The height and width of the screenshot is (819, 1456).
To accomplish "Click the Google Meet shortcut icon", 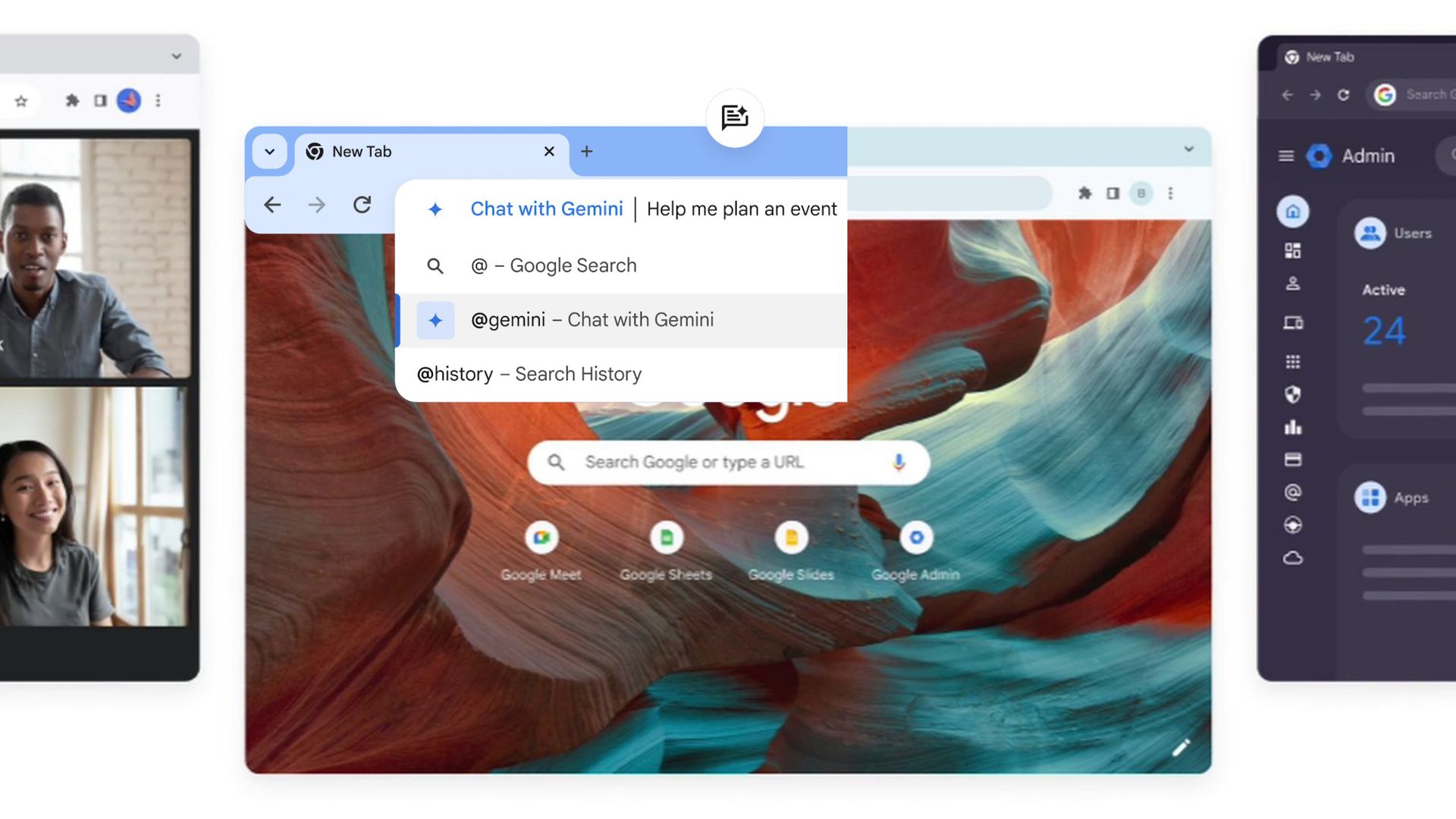I will [541, 538].
